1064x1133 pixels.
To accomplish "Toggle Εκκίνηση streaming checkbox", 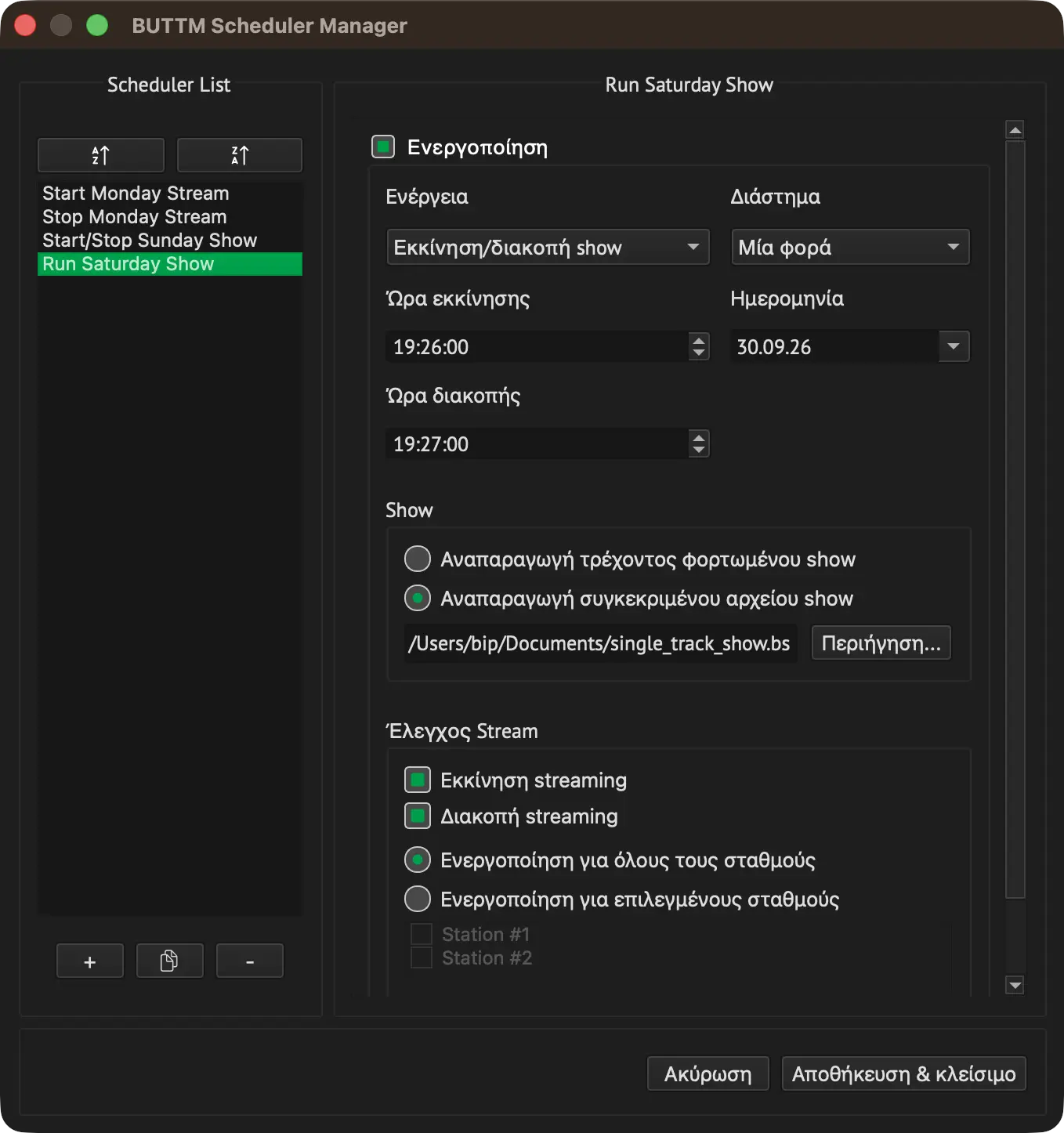I will (418, 780).
